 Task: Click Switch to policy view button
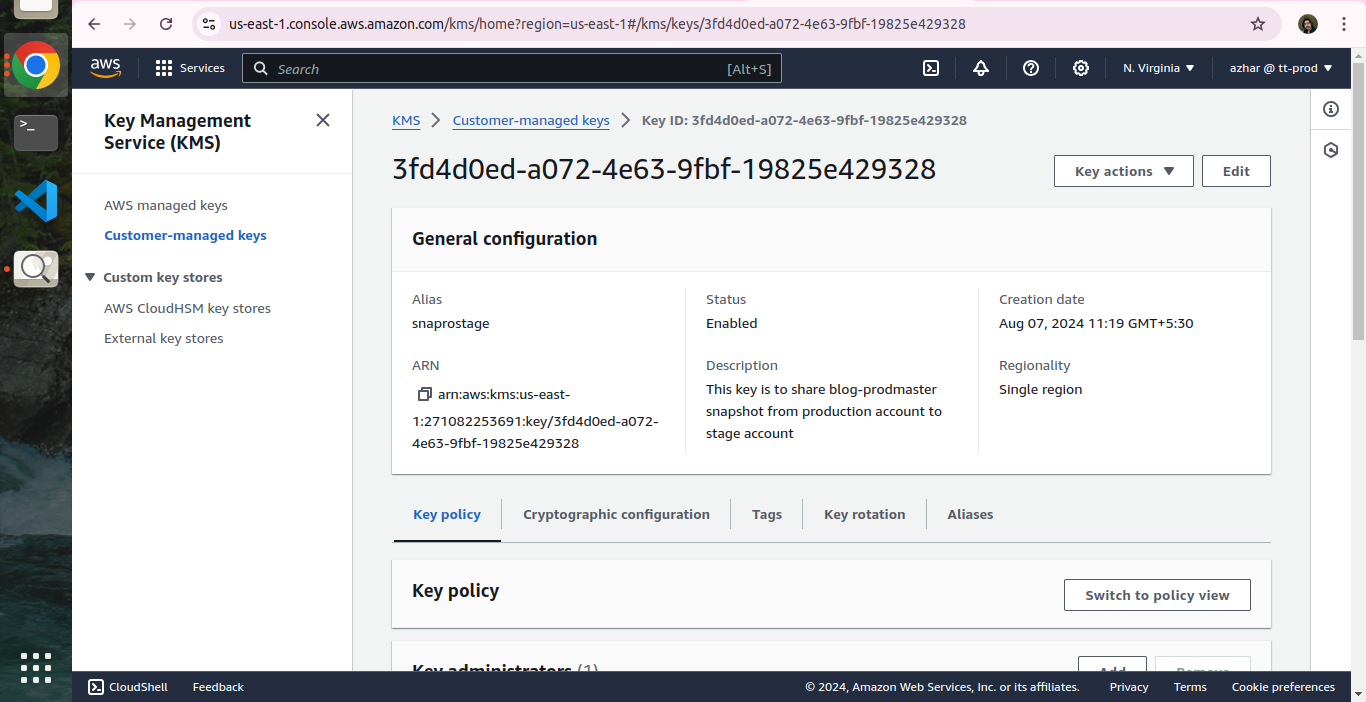[1157, 595]
